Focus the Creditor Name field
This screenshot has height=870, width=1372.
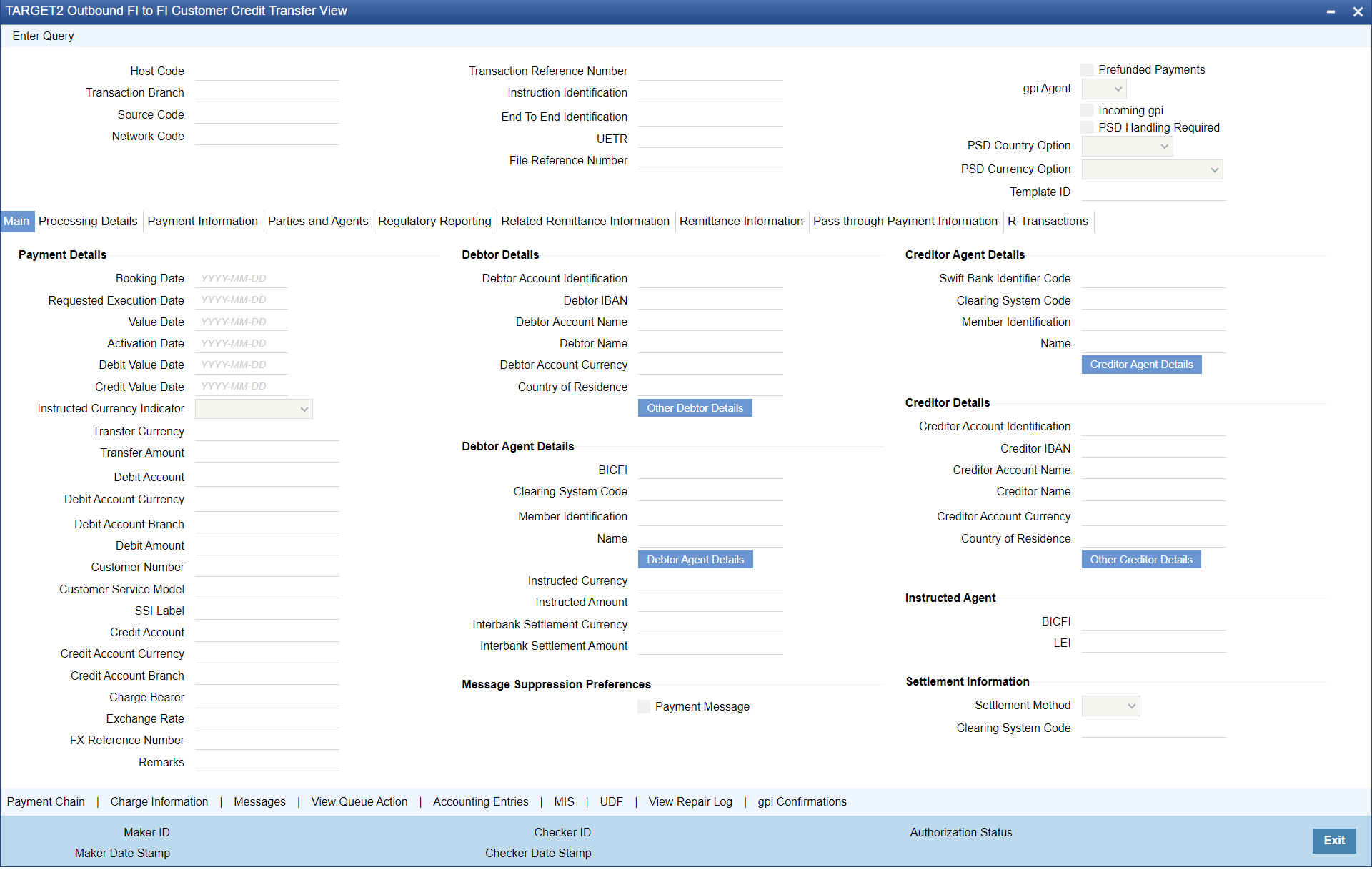1154,492
